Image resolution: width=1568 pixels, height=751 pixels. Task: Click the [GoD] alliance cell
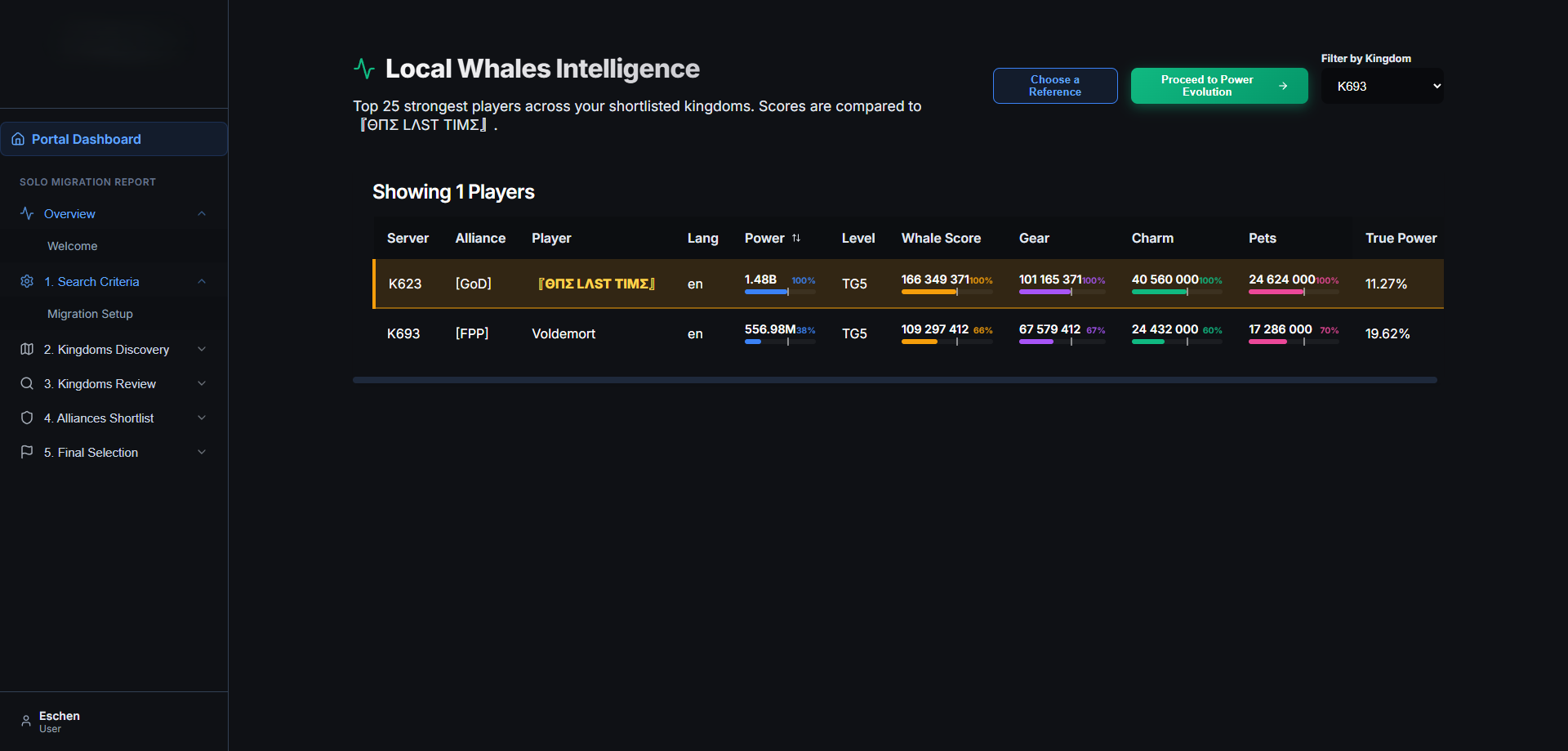pos(474,284)
